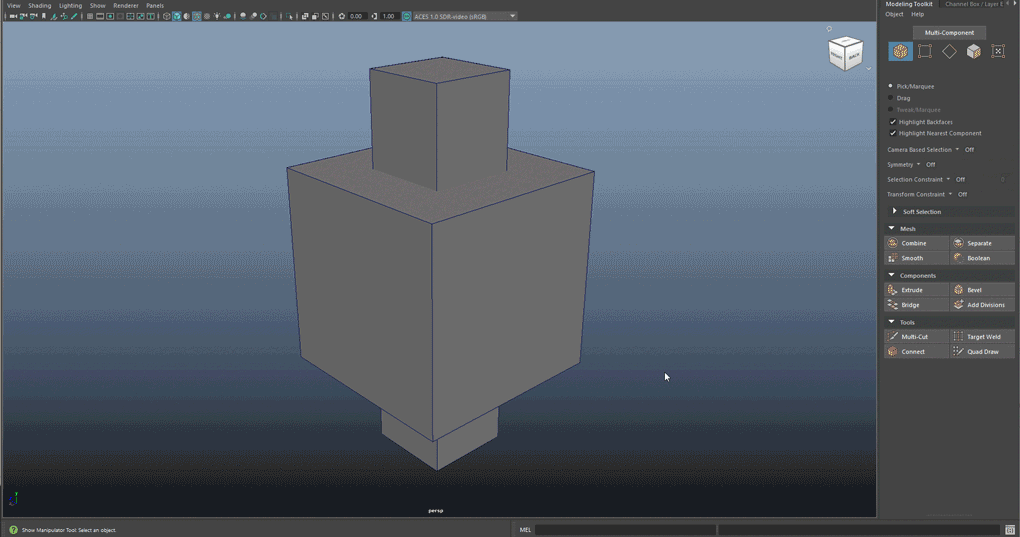Toggle the textured display icon
The image size is (1020, 537).
tap(207, 16)
